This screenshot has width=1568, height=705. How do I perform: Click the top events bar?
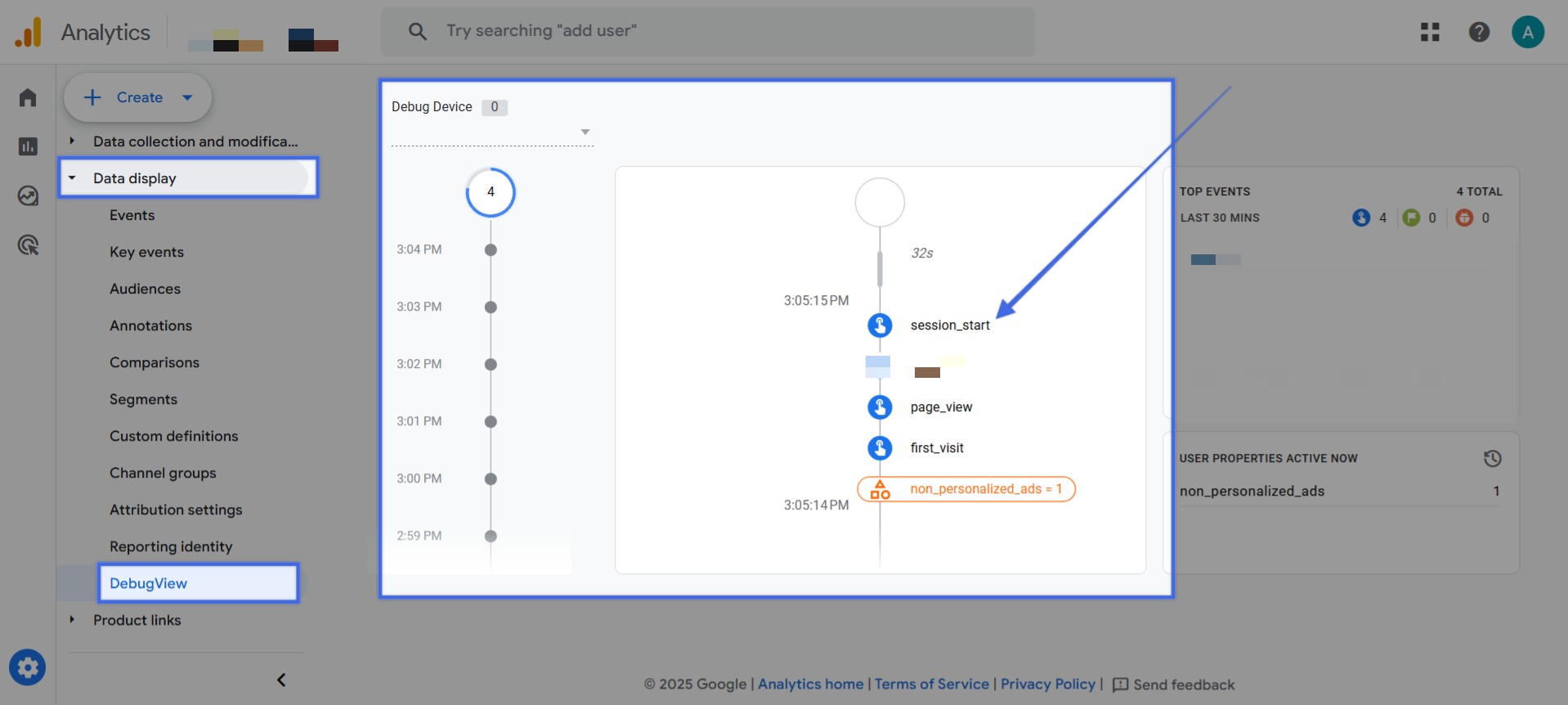[1216, 259]
